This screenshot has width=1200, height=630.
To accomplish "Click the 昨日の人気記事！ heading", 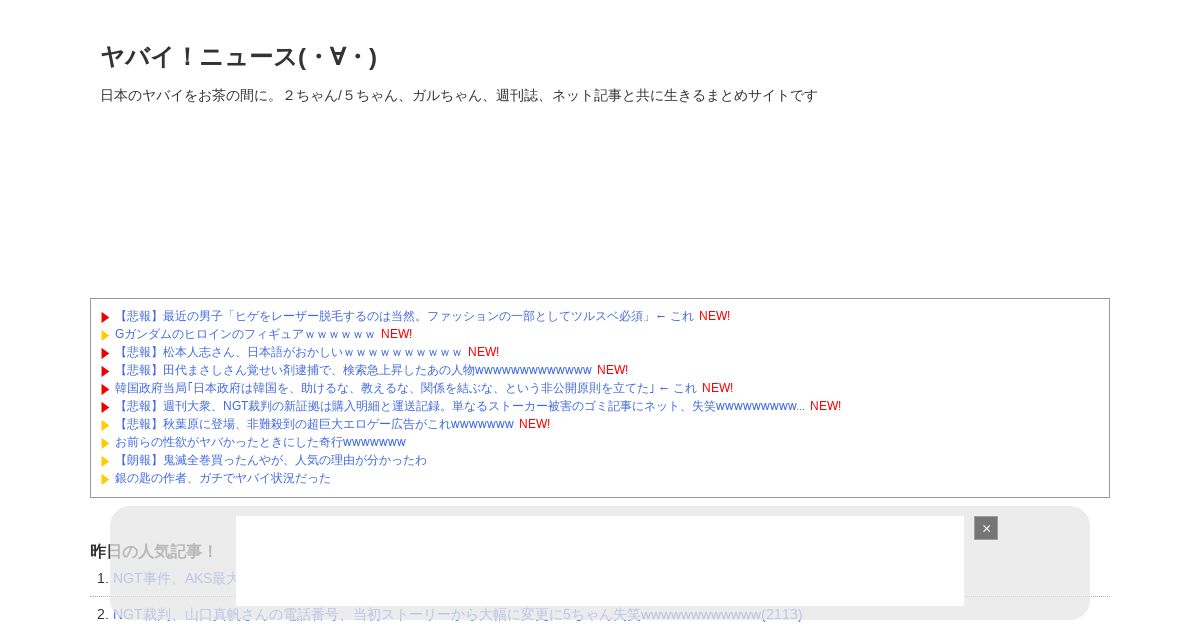I will (153, 551).
